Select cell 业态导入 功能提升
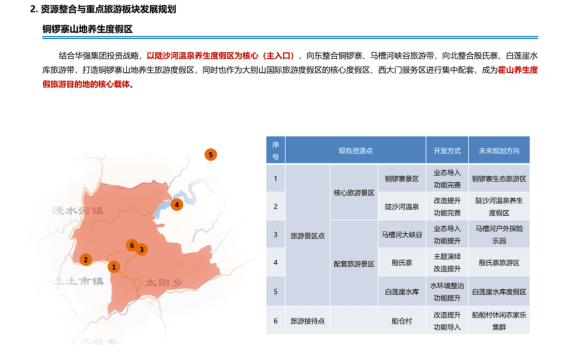 point(447,235)
